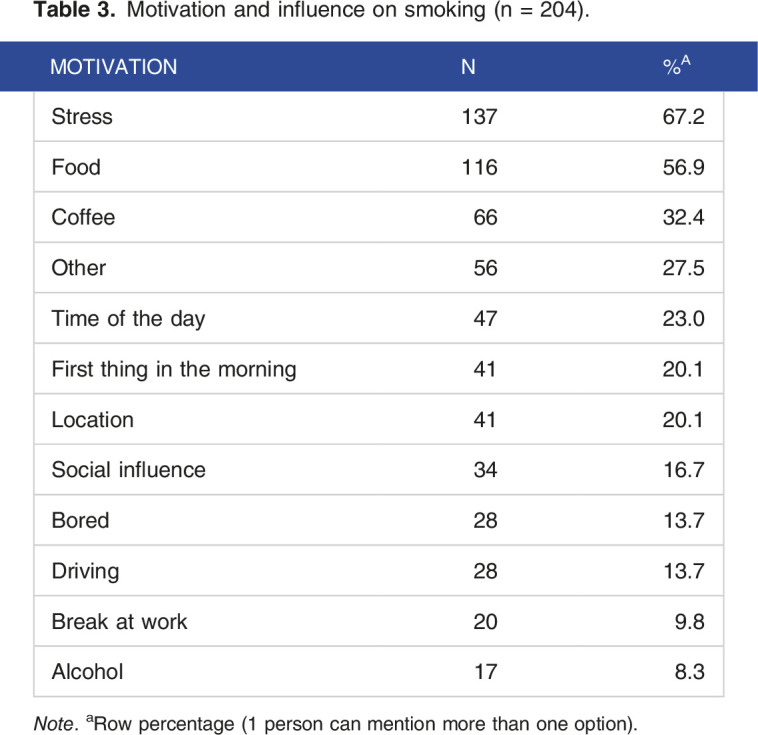
Task: Select First thing in the morning label
Action: 174,369
